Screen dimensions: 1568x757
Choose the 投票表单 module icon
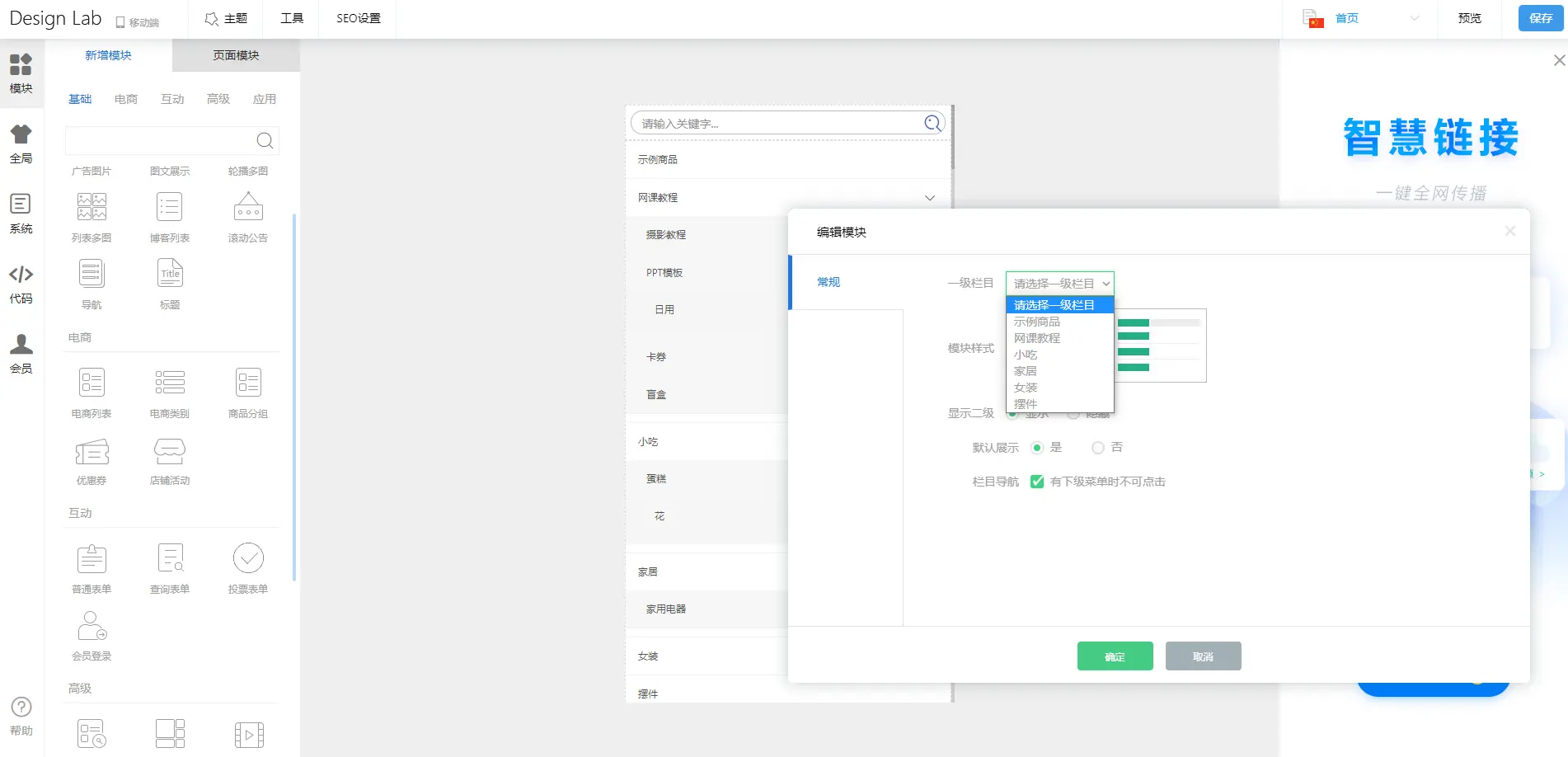pyautogui.click(x=248, y=558)
